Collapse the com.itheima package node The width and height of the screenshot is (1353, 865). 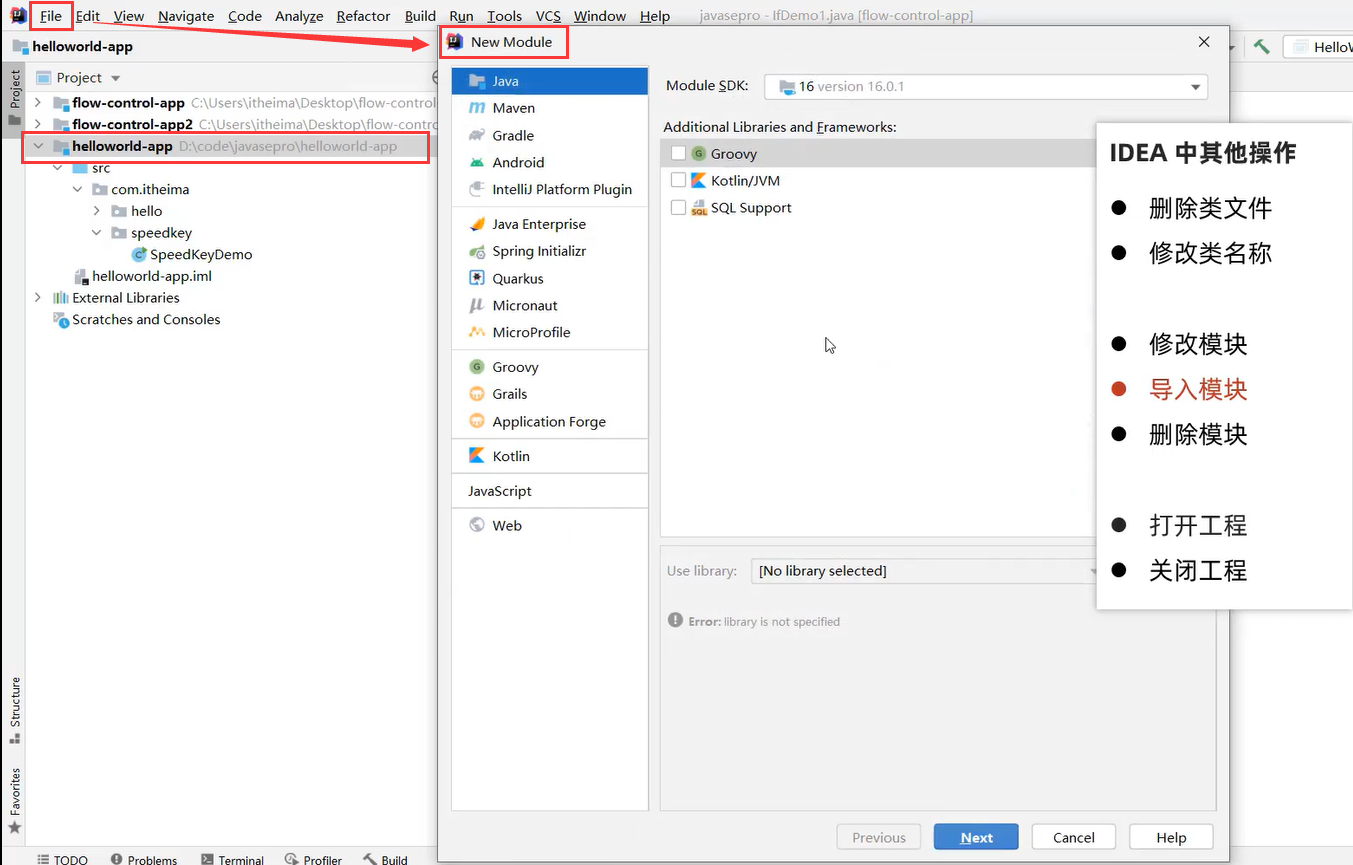click(x=78, y=189)
